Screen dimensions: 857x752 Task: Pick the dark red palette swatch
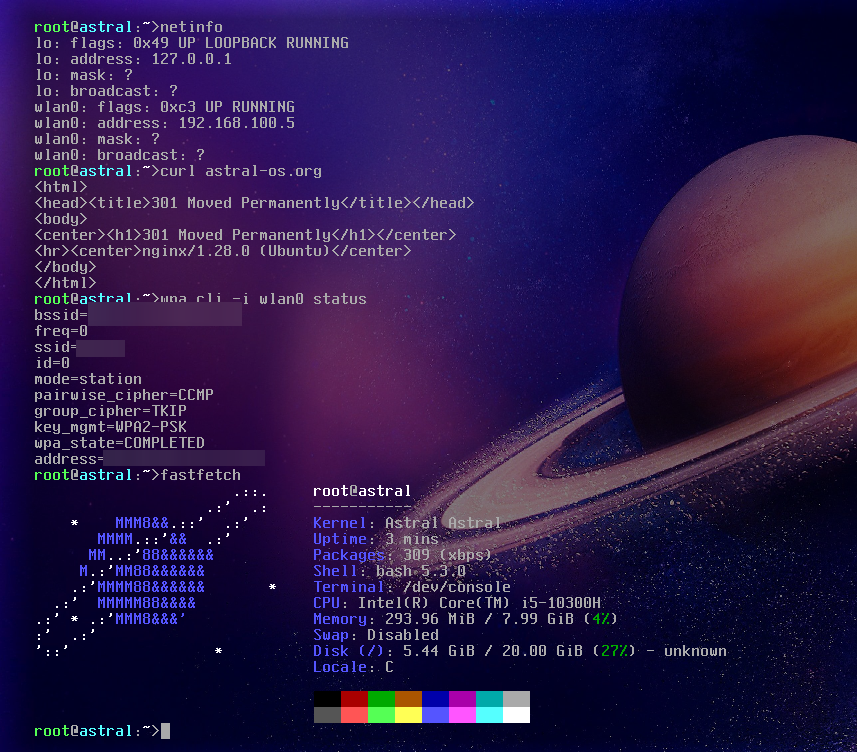pos(354,699)
